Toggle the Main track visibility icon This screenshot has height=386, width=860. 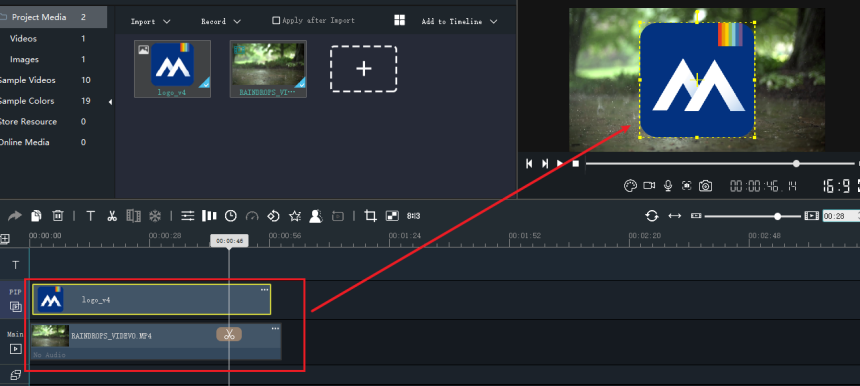pyautogui.click(x=15, y=348)
